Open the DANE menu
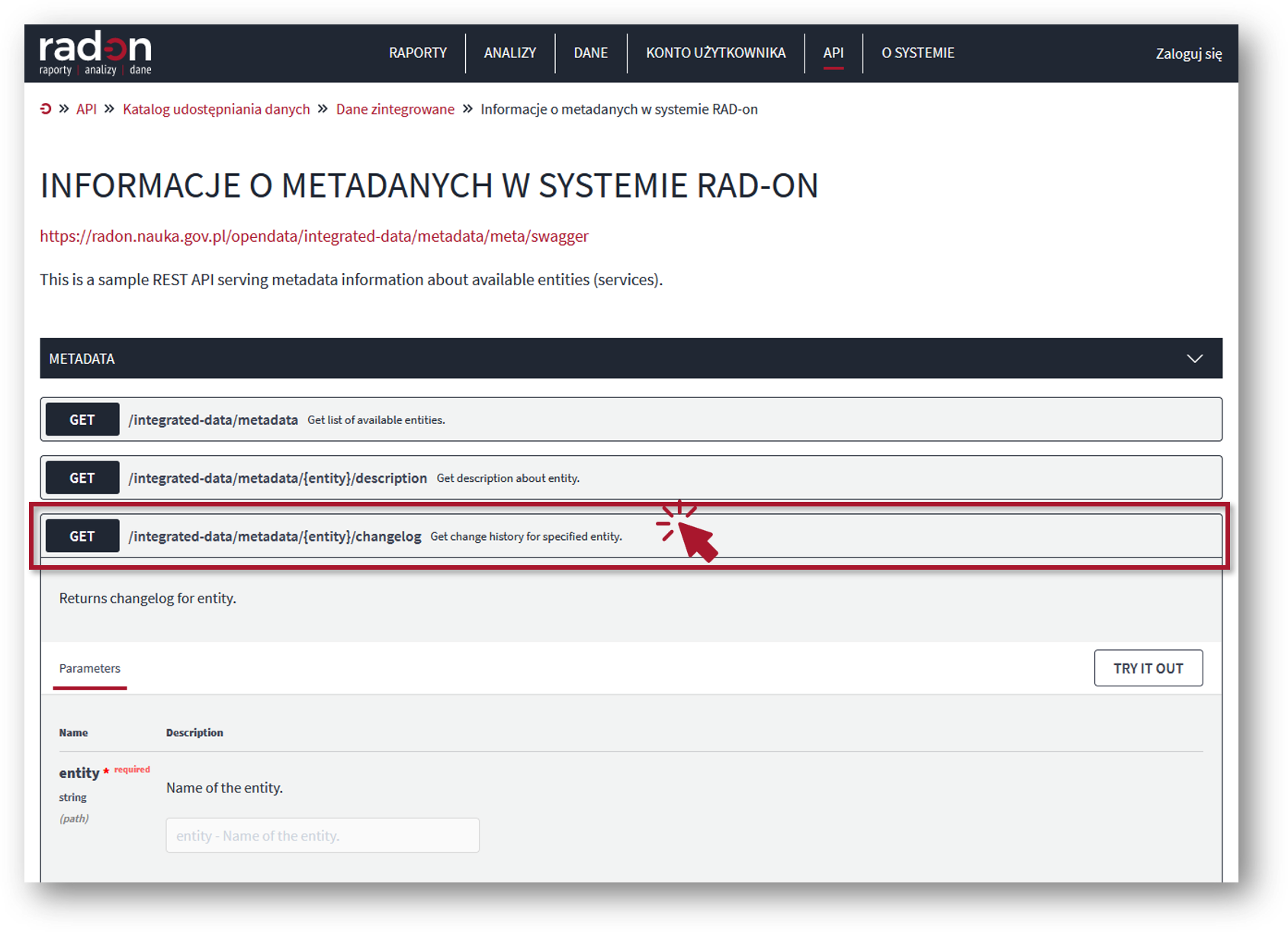The width and height of the screenshot is (1288, 932). (591, 53)
